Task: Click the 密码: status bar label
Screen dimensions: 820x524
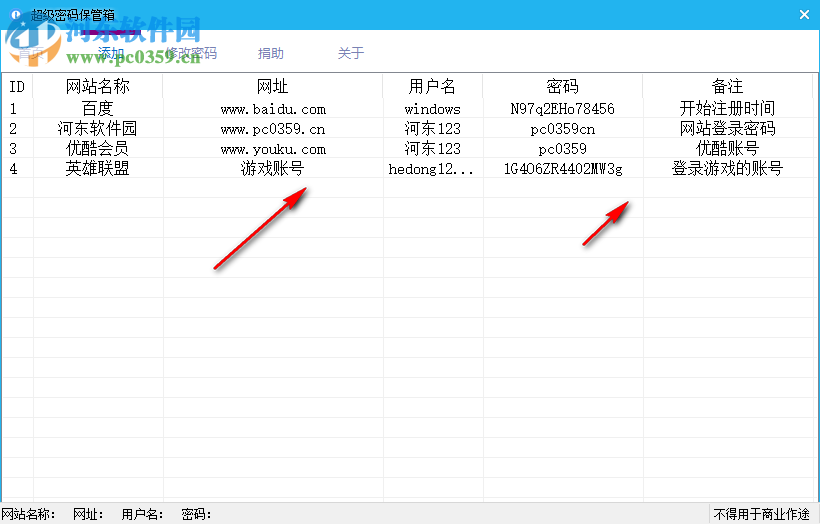Action: point(196,515)
